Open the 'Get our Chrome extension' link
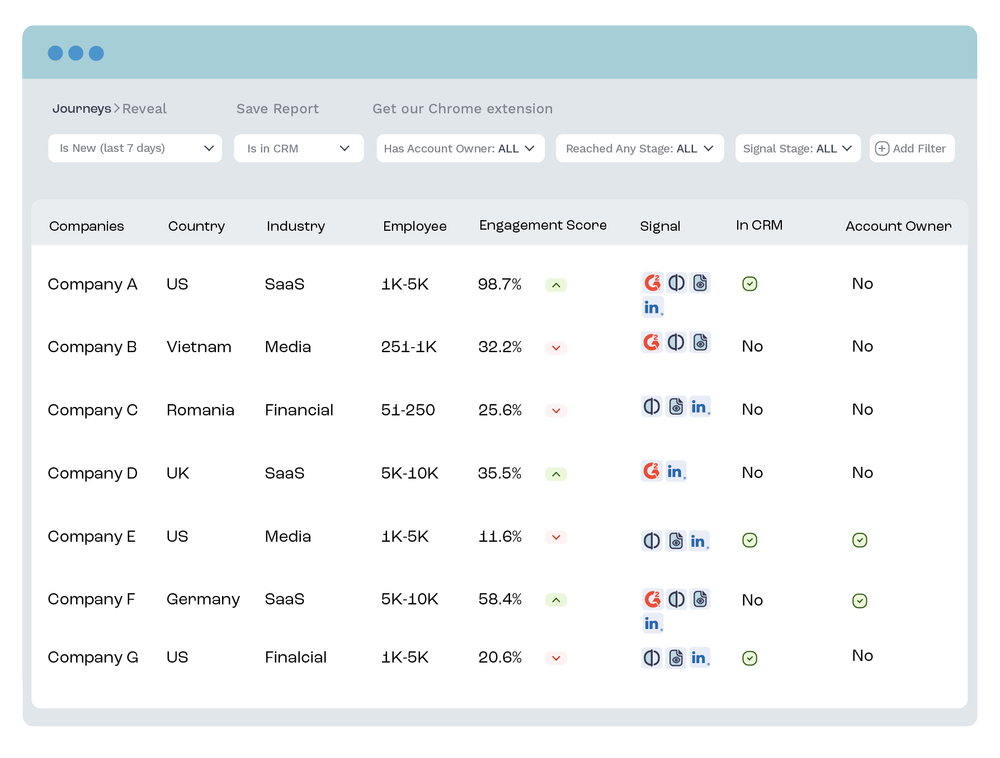 coord(462,108)
